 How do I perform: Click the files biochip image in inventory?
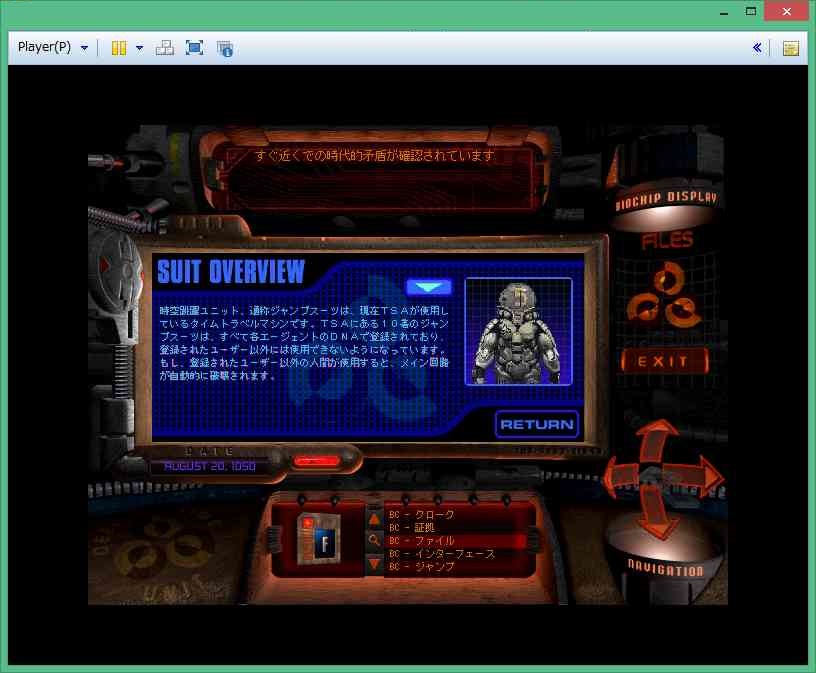[x=319, y=539]
